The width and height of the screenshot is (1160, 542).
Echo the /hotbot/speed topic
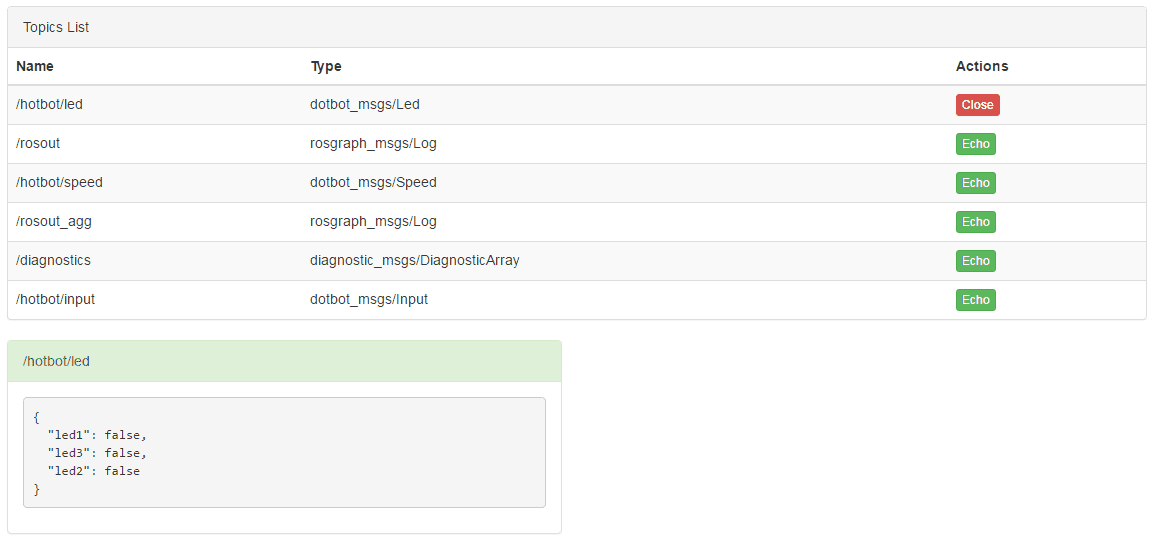[975, 183]
